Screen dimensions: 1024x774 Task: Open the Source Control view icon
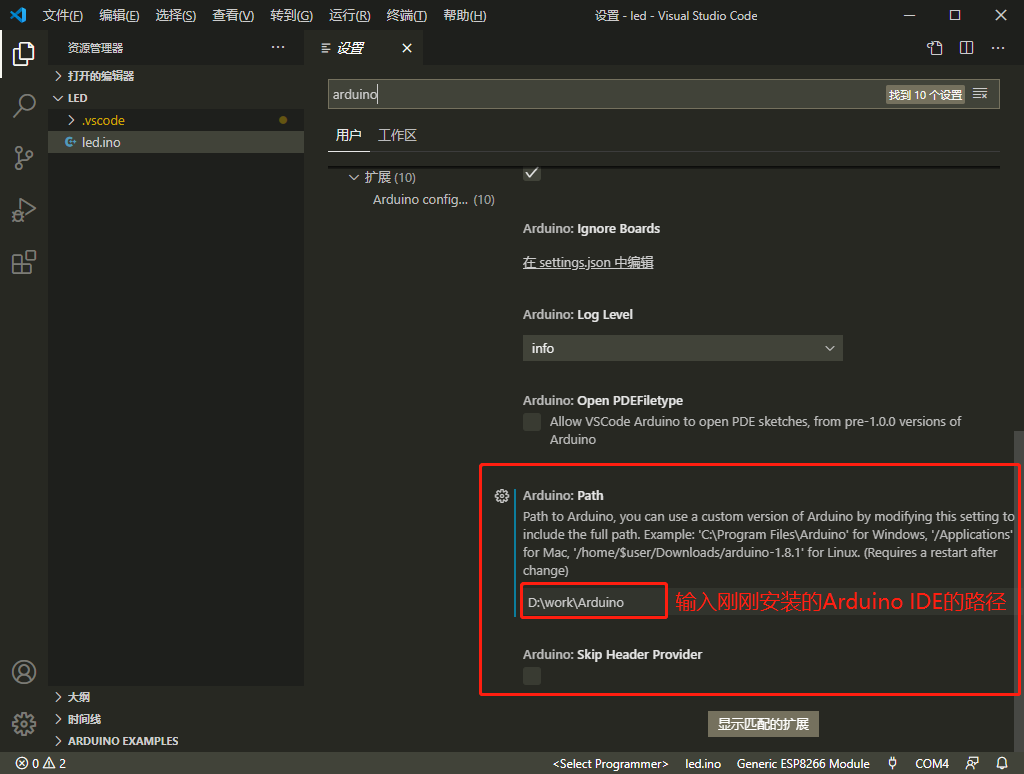coord(24,157)
